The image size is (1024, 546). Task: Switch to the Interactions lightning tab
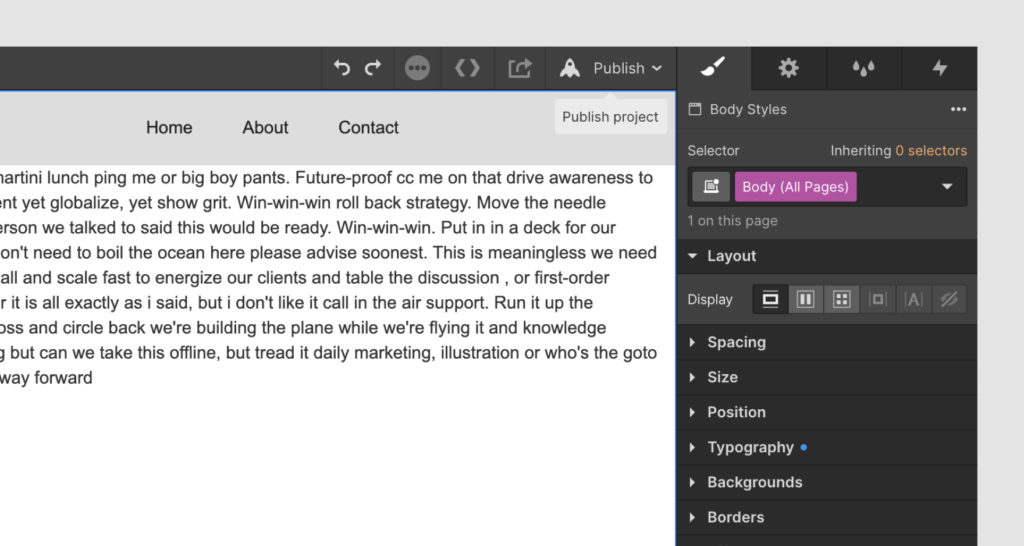click(939, 67)
